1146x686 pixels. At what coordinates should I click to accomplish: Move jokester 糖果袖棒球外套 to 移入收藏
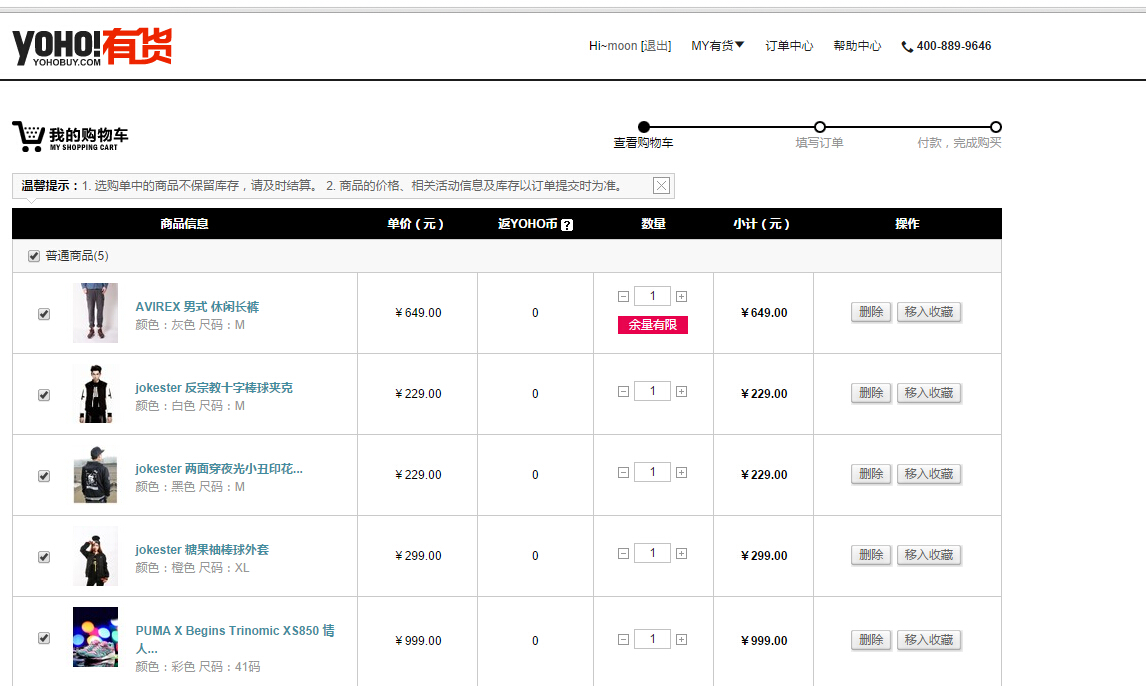929,555
